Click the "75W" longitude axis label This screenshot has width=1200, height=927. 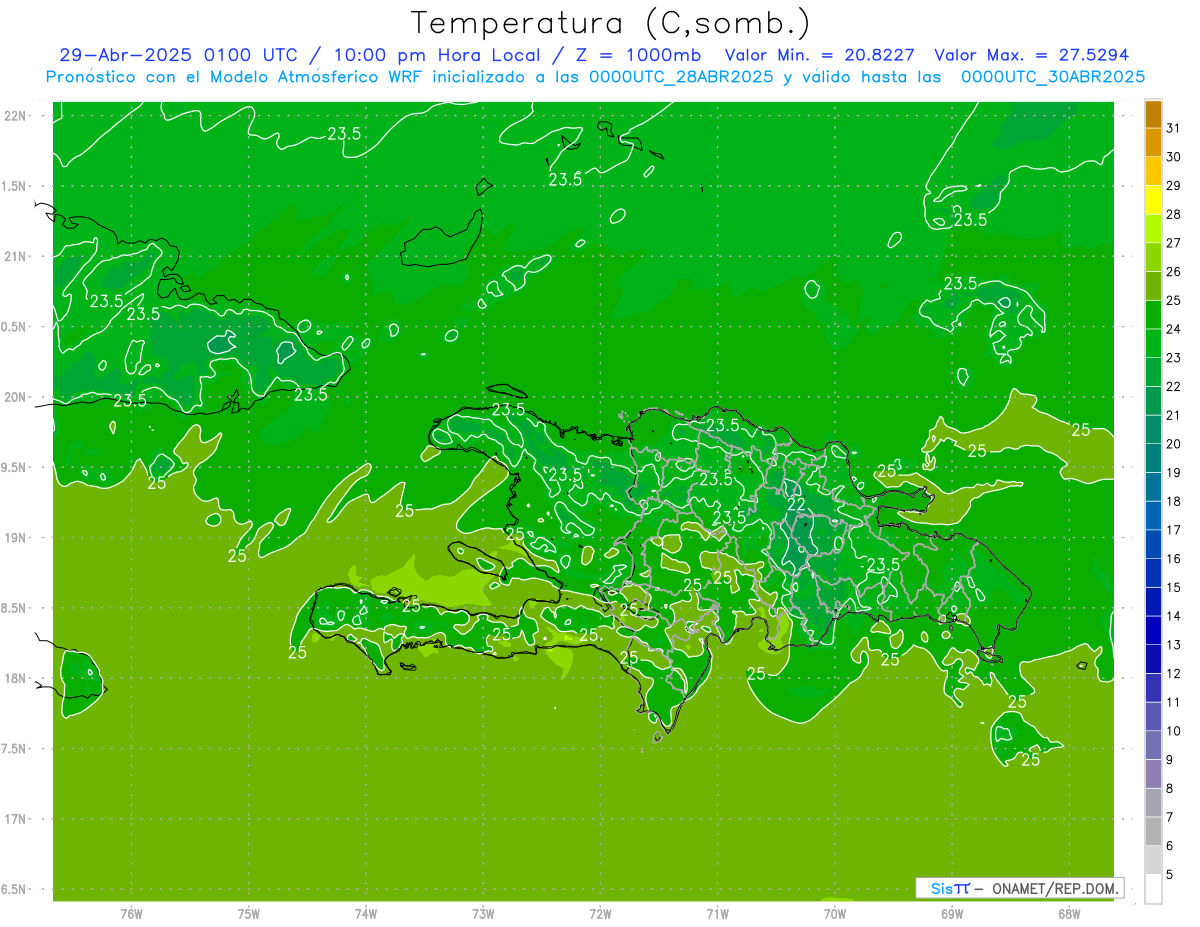click(x=249, y=914)
